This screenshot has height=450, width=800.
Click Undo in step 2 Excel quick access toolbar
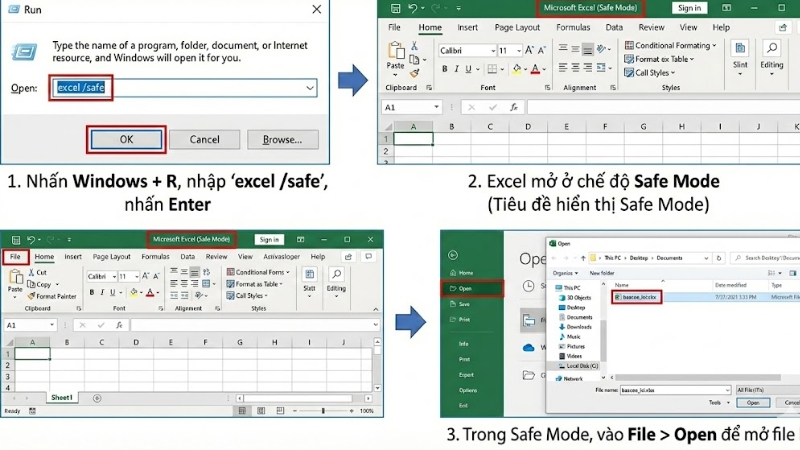pyautogui.click(x=413, y=8)
